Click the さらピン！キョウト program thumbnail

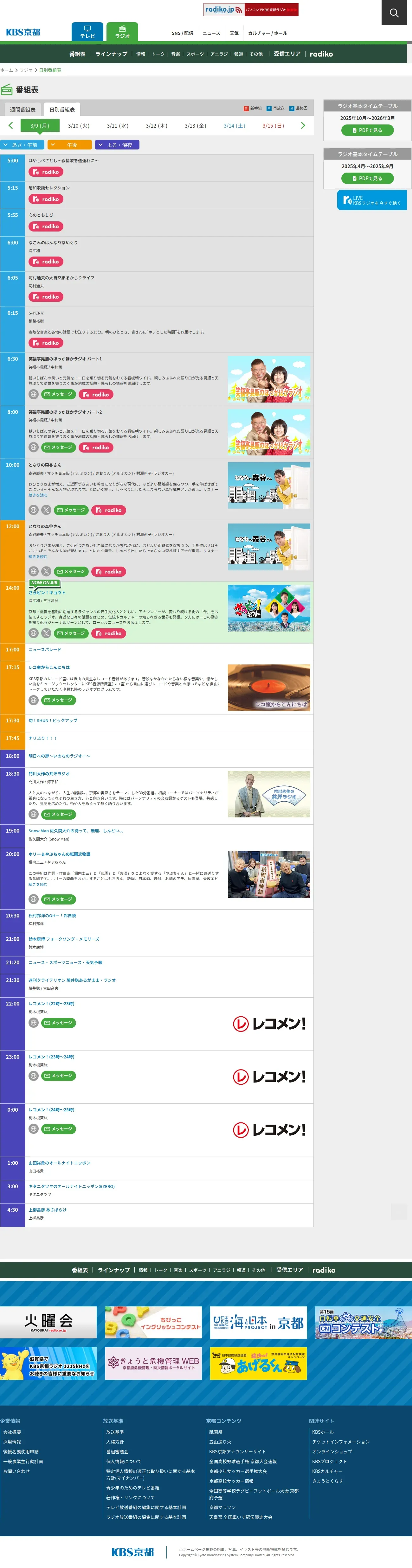click(x=269, y=608)
